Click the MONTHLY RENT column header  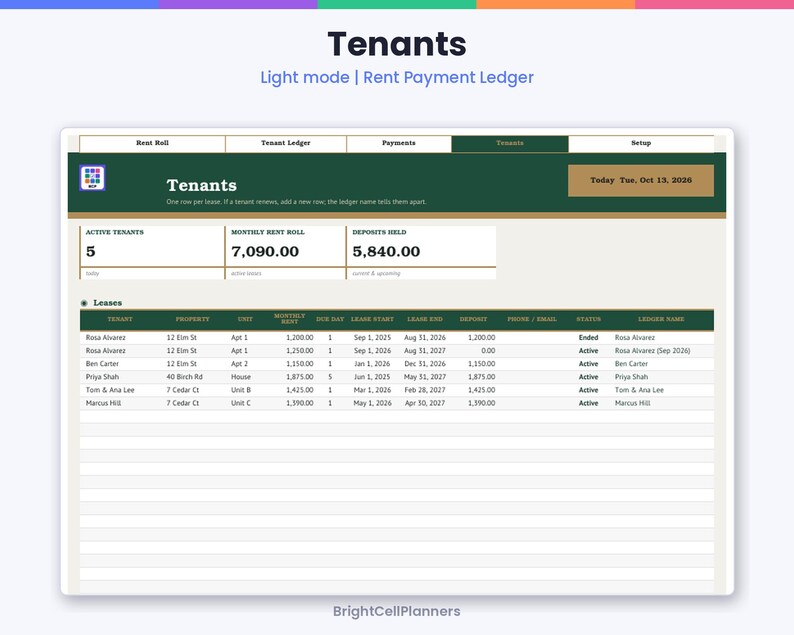[x=290, y=319]
